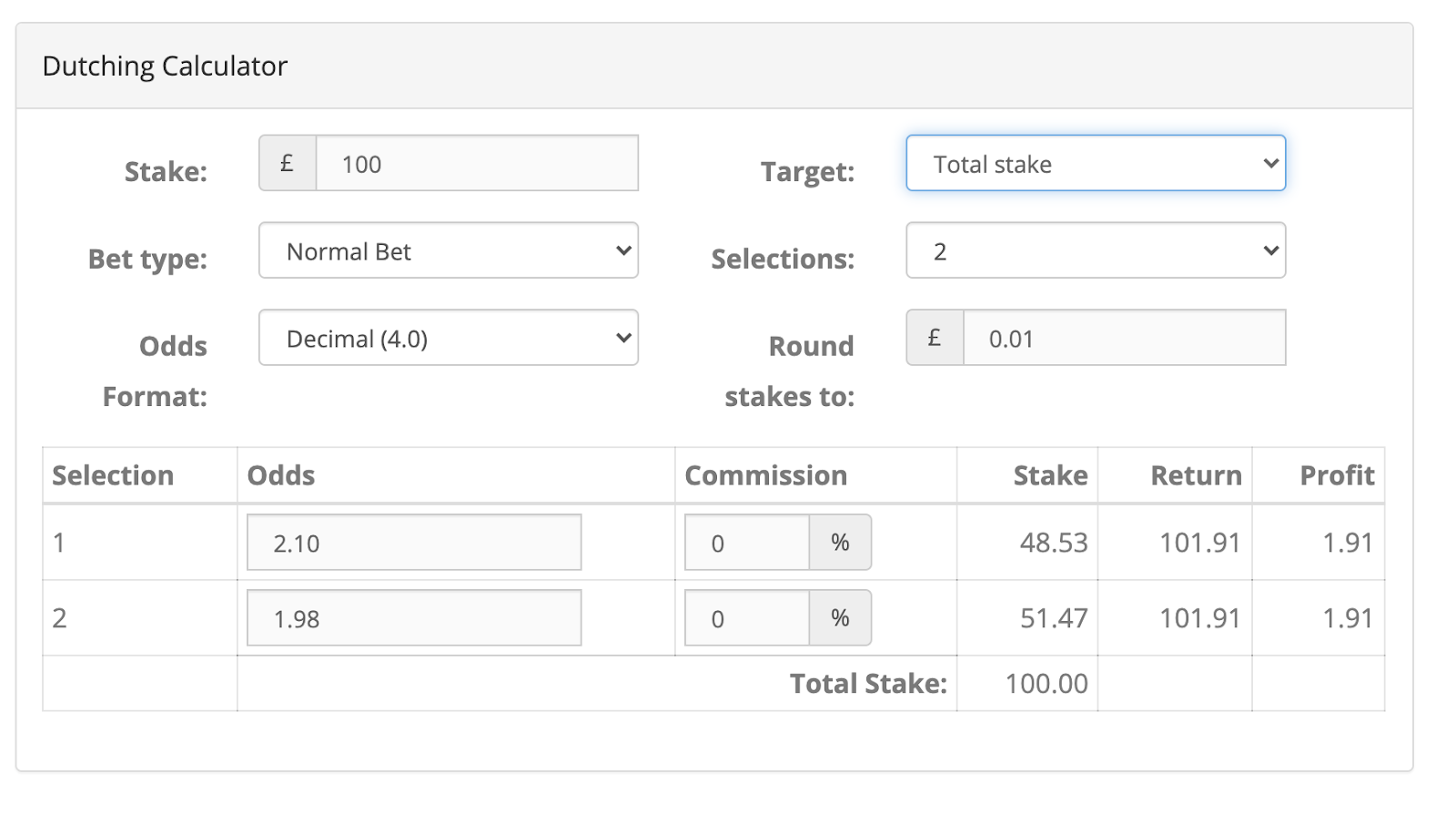Image resolution: width=1456 pixels, height=814 pixels.
Task: Click the pound sign beside Round stakes field
Action: pyautogui.click(x=935, y=339)
